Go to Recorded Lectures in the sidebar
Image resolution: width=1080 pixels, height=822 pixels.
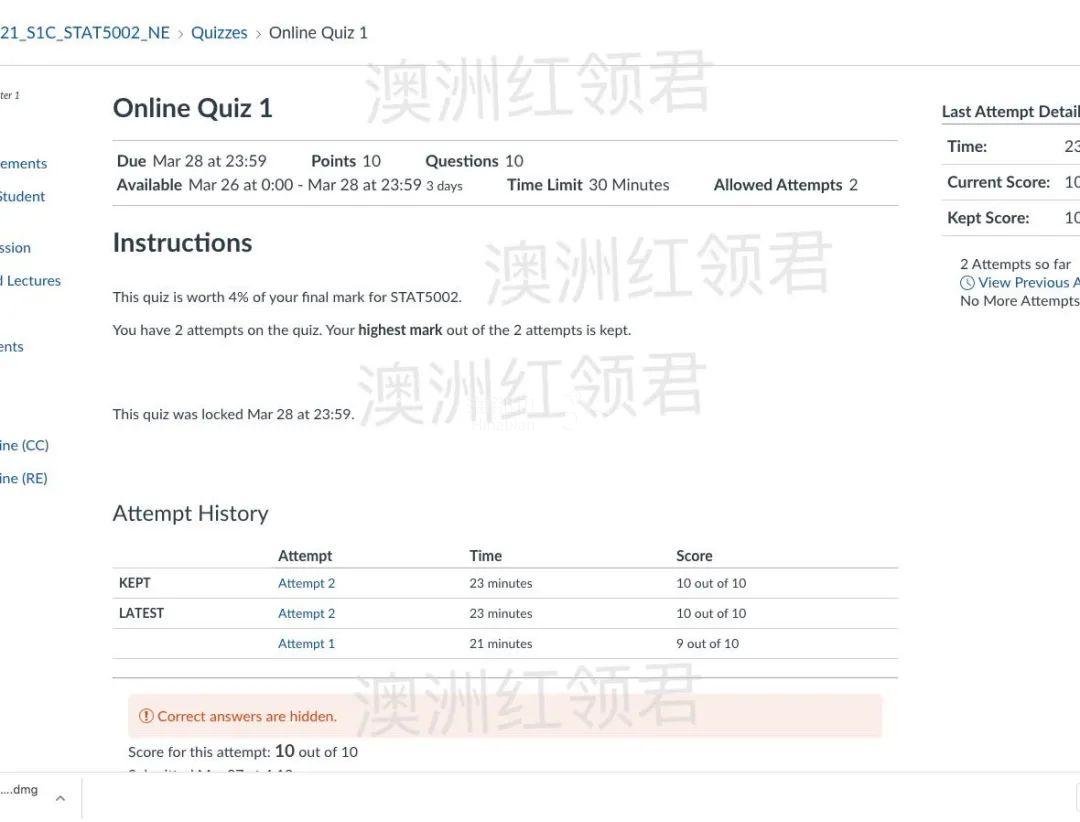pyautogui.click(x=30, y=281)
